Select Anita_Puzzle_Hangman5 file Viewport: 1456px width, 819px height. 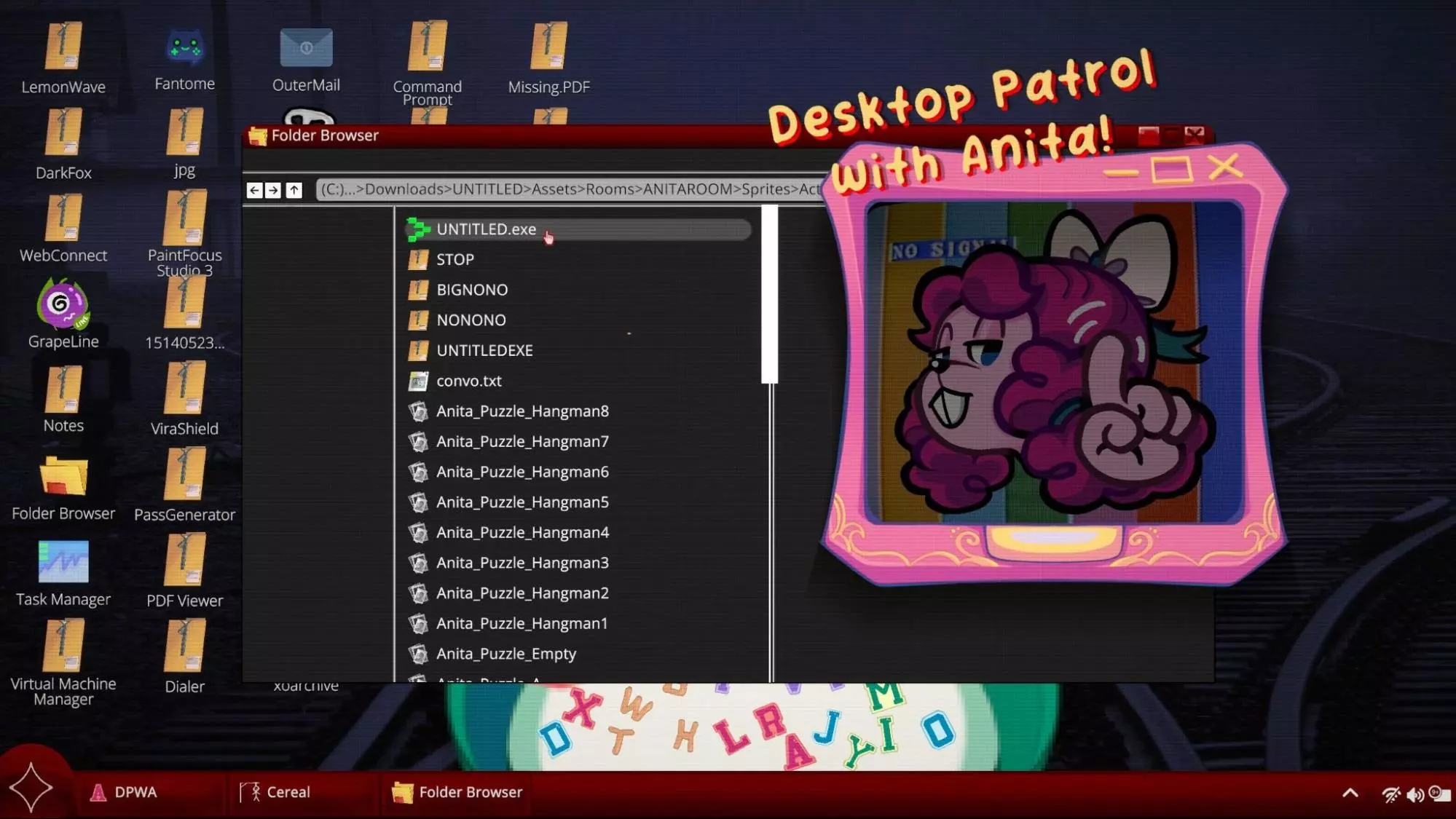click(x=522, y=502)
